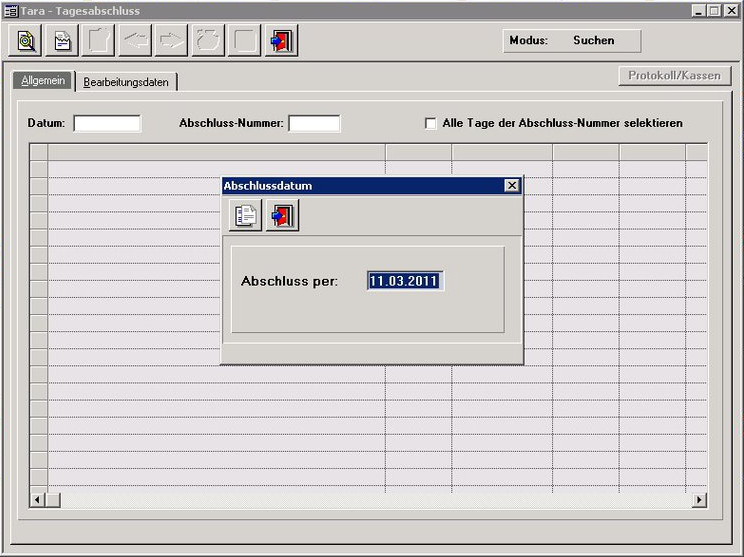
Task: Click the document report icon in the main toolbar
Action: coord(62,41)
